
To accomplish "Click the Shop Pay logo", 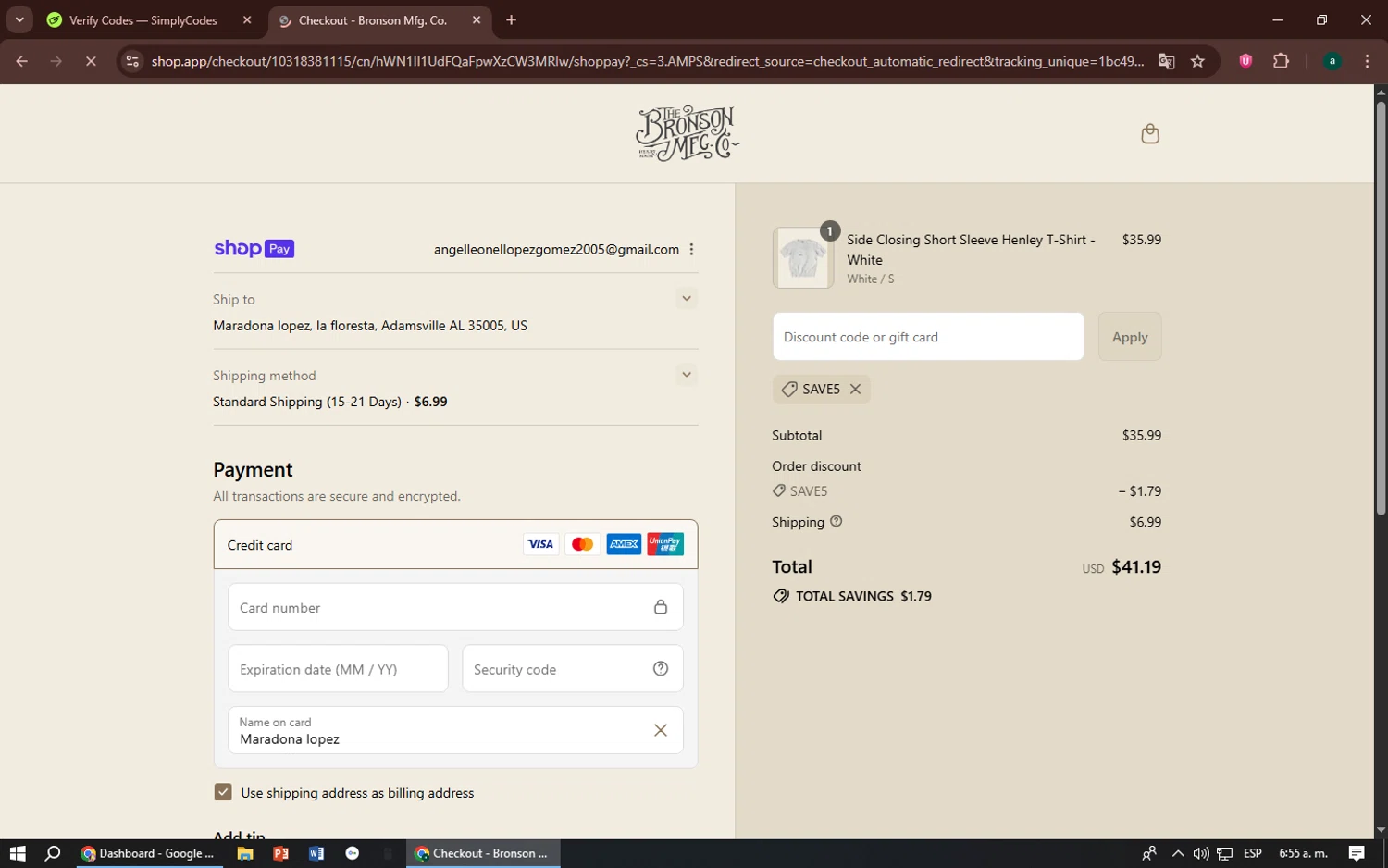I will (x=254, y=248).
